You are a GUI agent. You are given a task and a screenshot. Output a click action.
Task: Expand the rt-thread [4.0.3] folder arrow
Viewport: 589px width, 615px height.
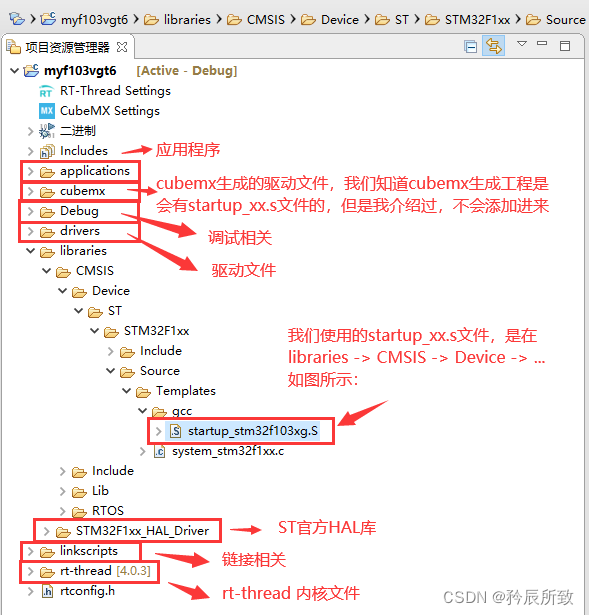click(x=30, y=571)
